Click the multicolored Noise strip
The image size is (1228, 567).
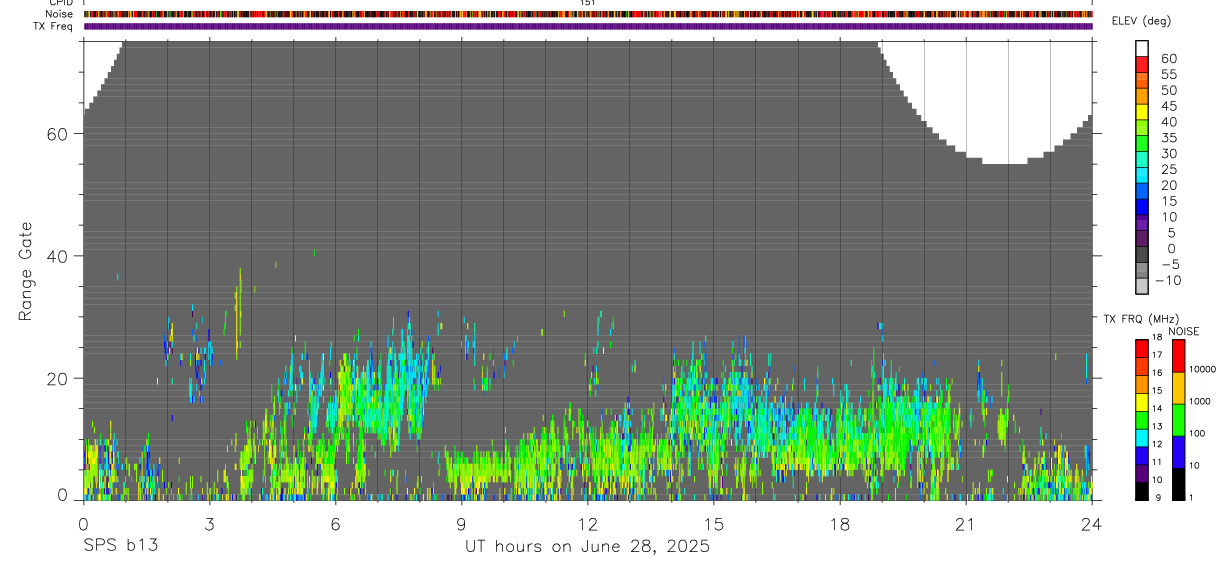click(x=588, y=14)
